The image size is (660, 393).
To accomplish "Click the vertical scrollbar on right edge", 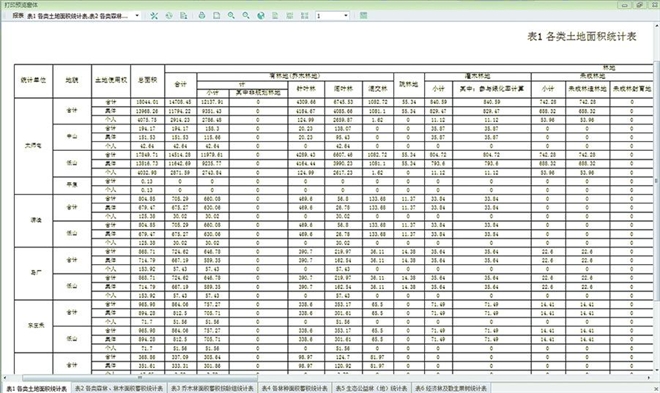I will point(656,181).
